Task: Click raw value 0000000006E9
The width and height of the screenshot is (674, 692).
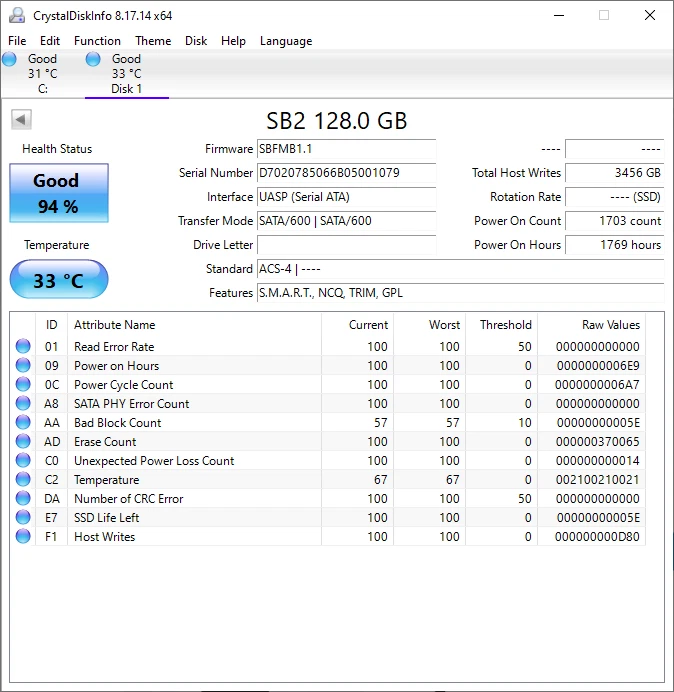Action: [x=598, y=366]
